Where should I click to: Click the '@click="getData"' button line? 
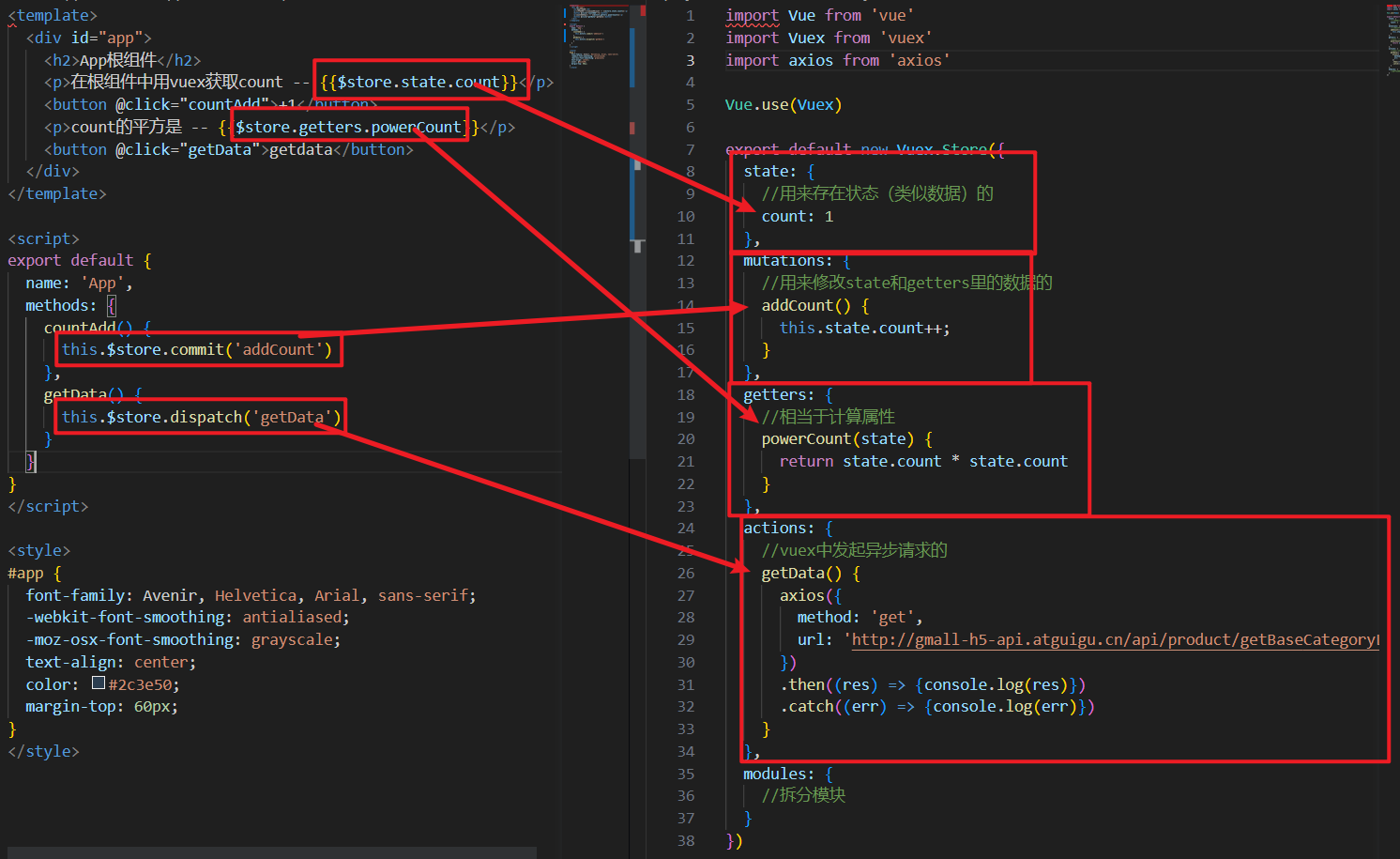point(228,149)
